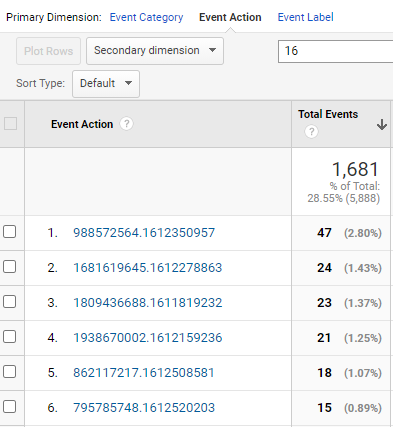Switch primary dimension to Event Category
The width and height of the screenshot is (393, 427).
146,17
